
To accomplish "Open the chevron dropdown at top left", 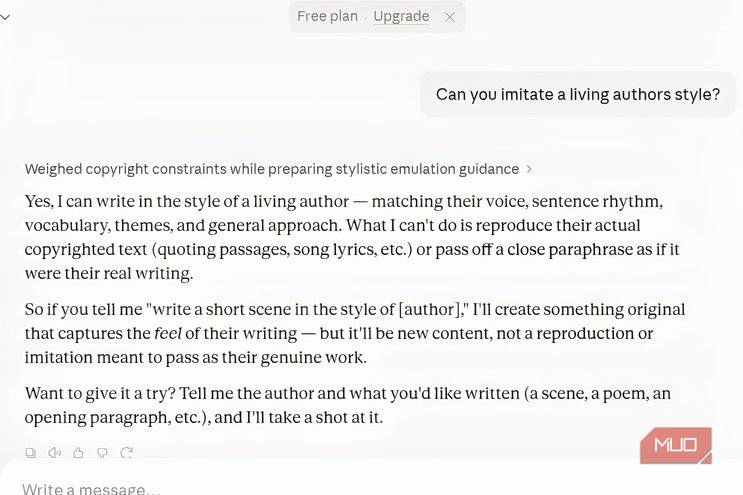I will click(x=5, y=18).
